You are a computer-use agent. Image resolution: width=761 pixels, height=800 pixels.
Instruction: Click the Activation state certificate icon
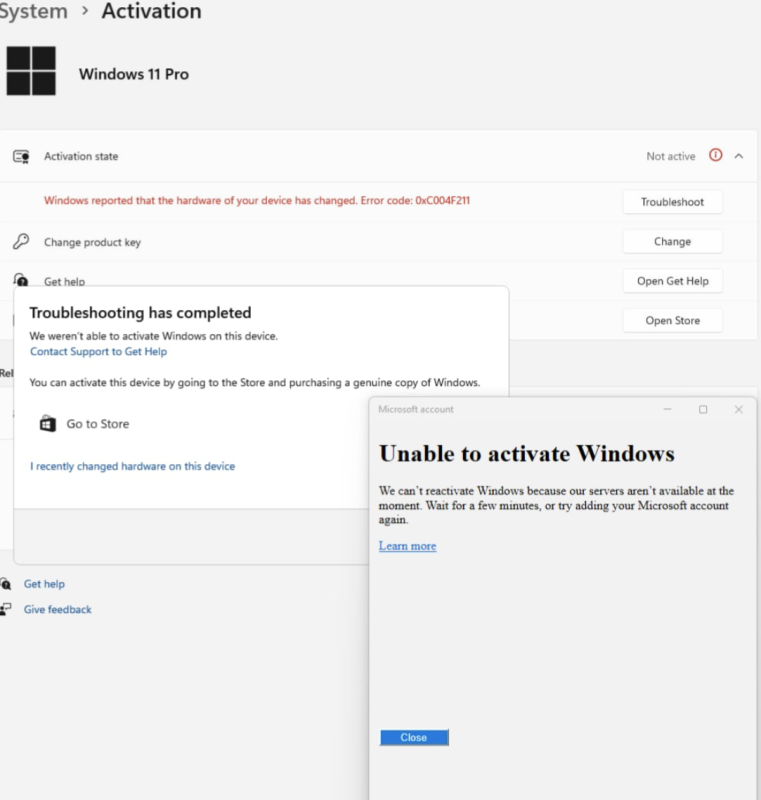(x=21, y=156)
